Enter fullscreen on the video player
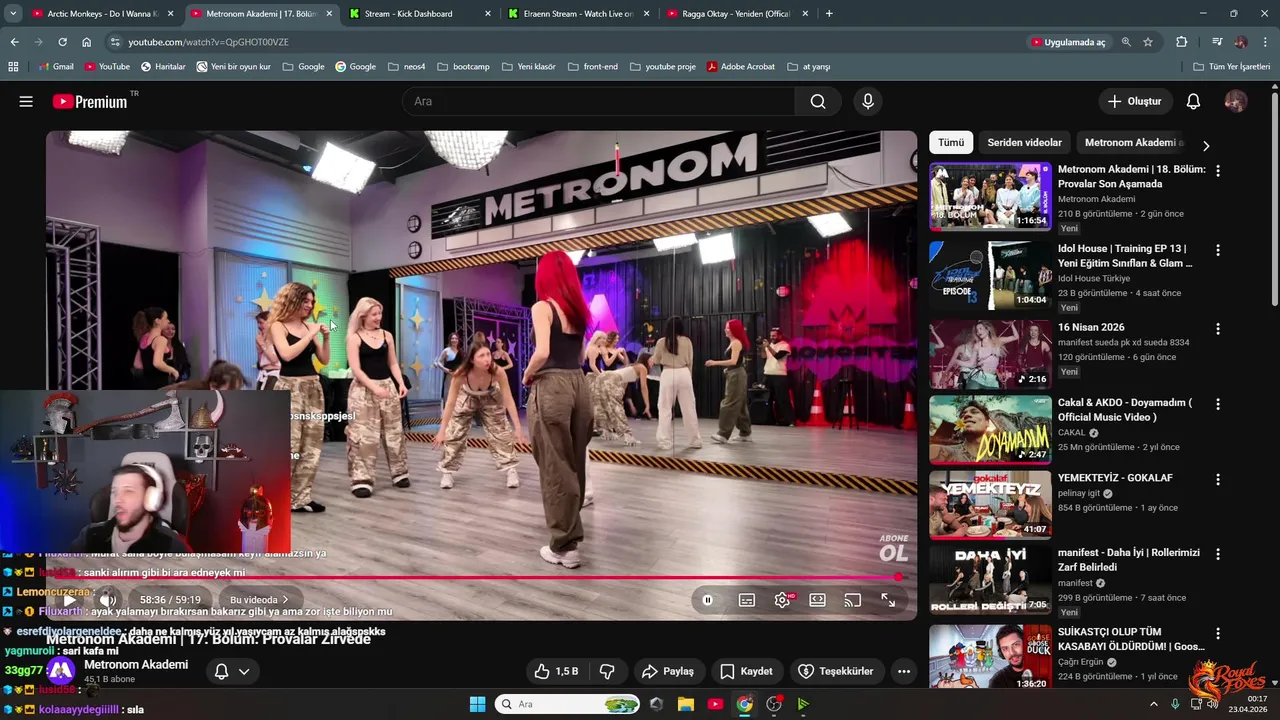Screen dimensions: 1280x720 click(x=888, y=600)
